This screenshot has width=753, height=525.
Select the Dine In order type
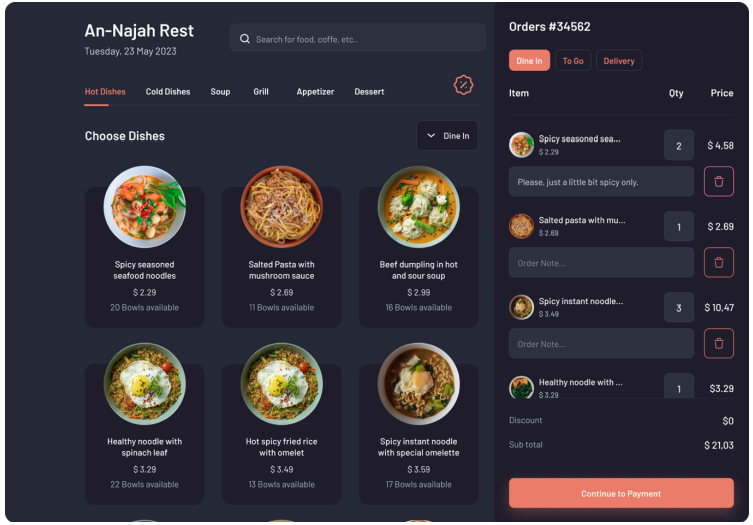[529, 61]
